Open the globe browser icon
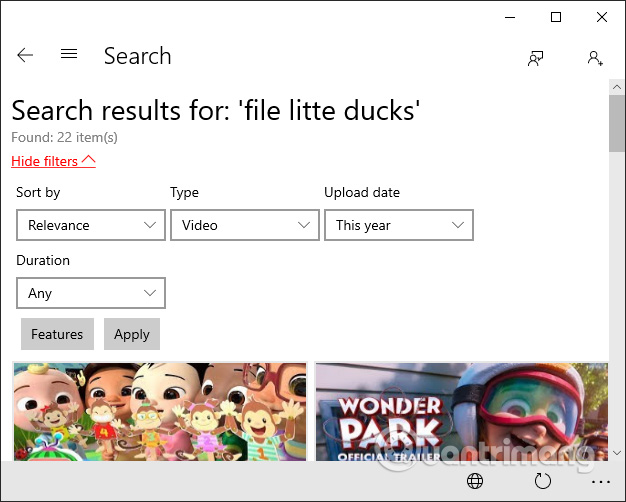 (475, 481)
